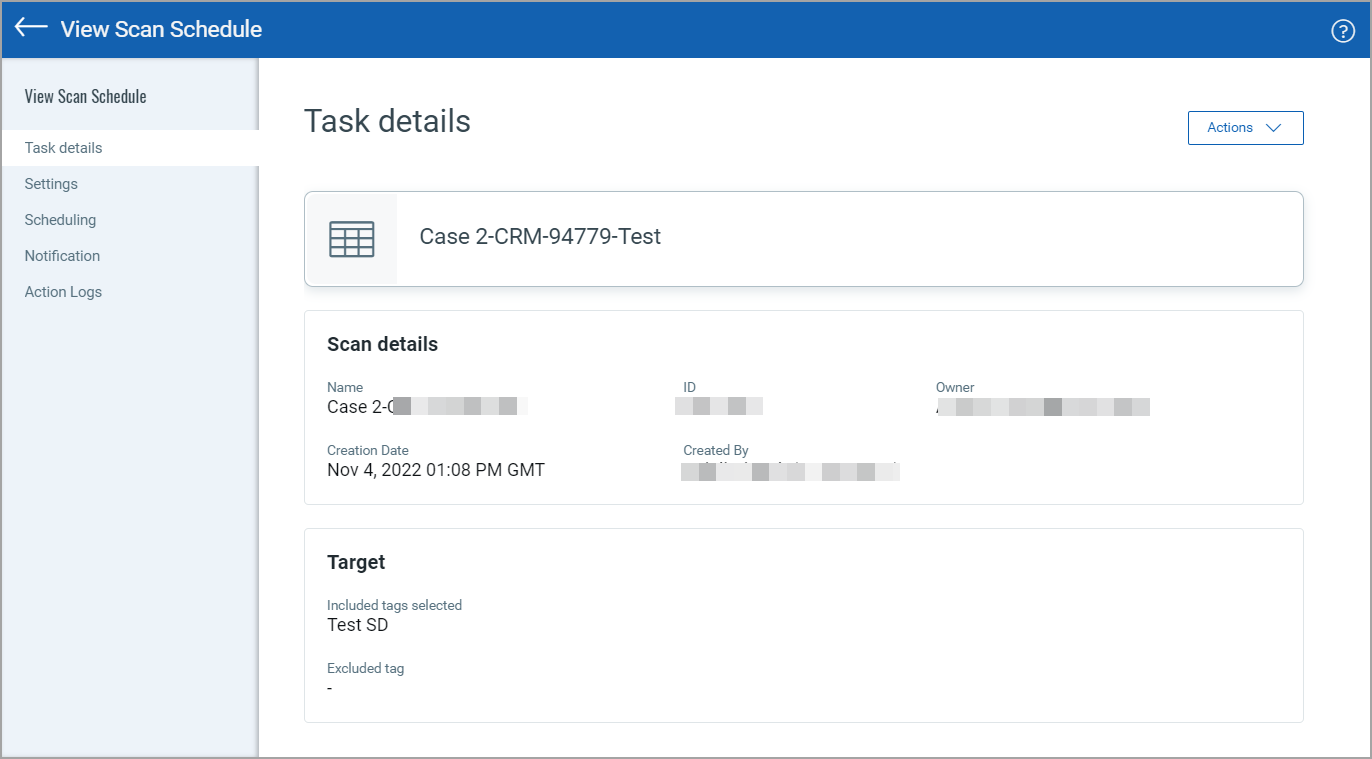1372x759 pixels.
Task: Switch to the Notification section
Action: [x=62, y=256]
